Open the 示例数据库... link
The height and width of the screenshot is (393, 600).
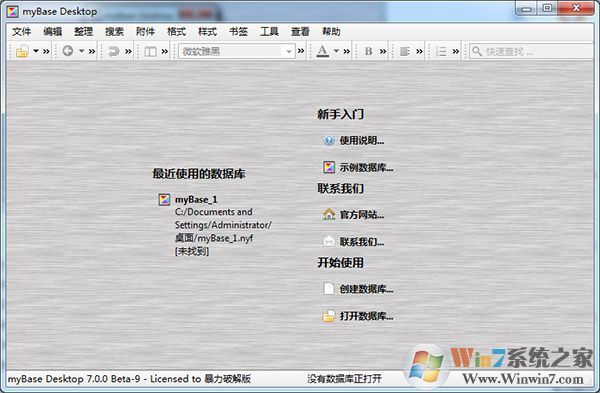367,168
